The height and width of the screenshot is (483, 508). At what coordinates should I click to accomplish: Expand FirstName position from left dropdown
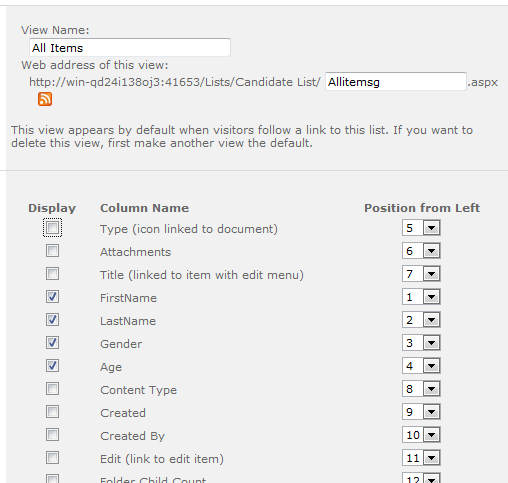coord(421,297)
